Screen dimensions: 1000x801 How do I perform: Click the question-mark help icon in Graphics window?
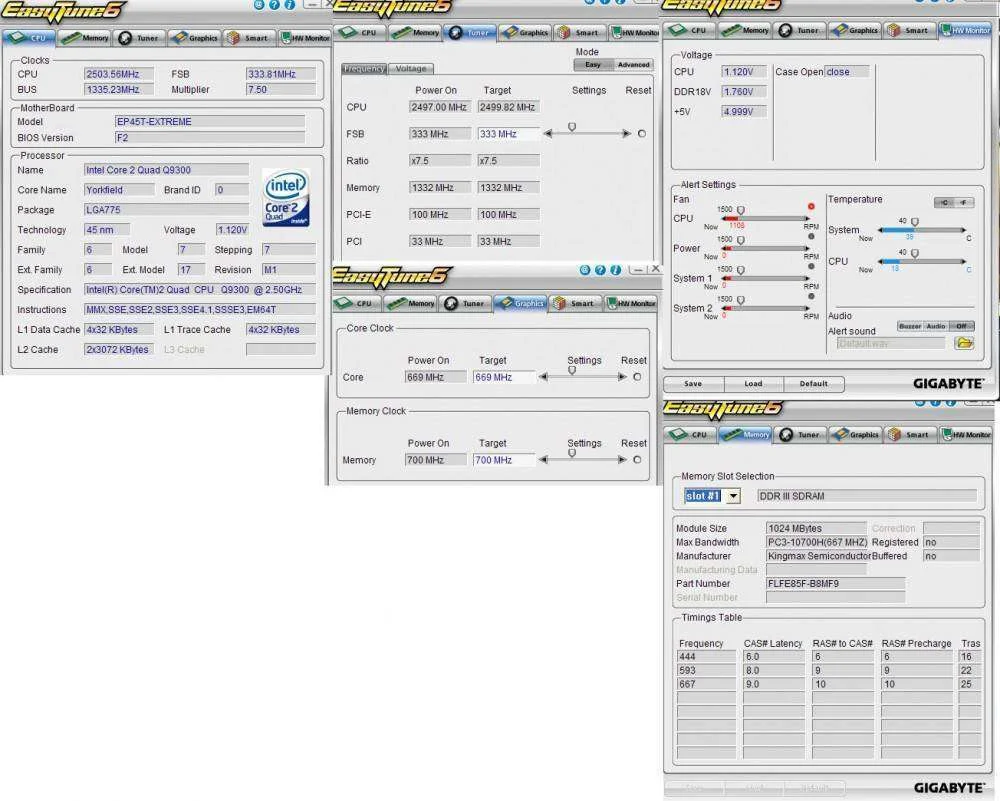pos(599,270)
